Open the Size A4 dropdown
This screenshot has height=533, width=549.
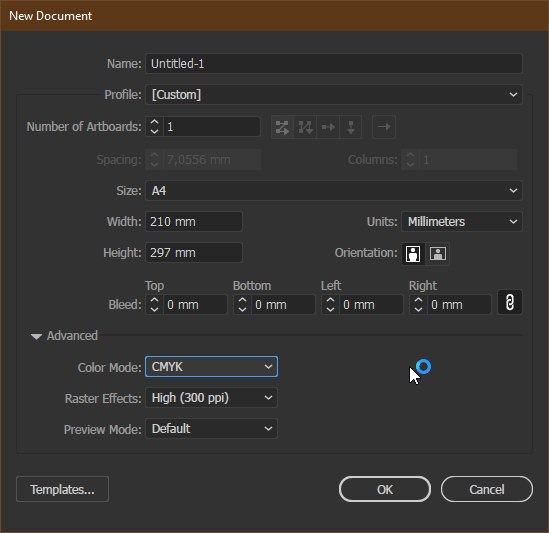(334, 191)
